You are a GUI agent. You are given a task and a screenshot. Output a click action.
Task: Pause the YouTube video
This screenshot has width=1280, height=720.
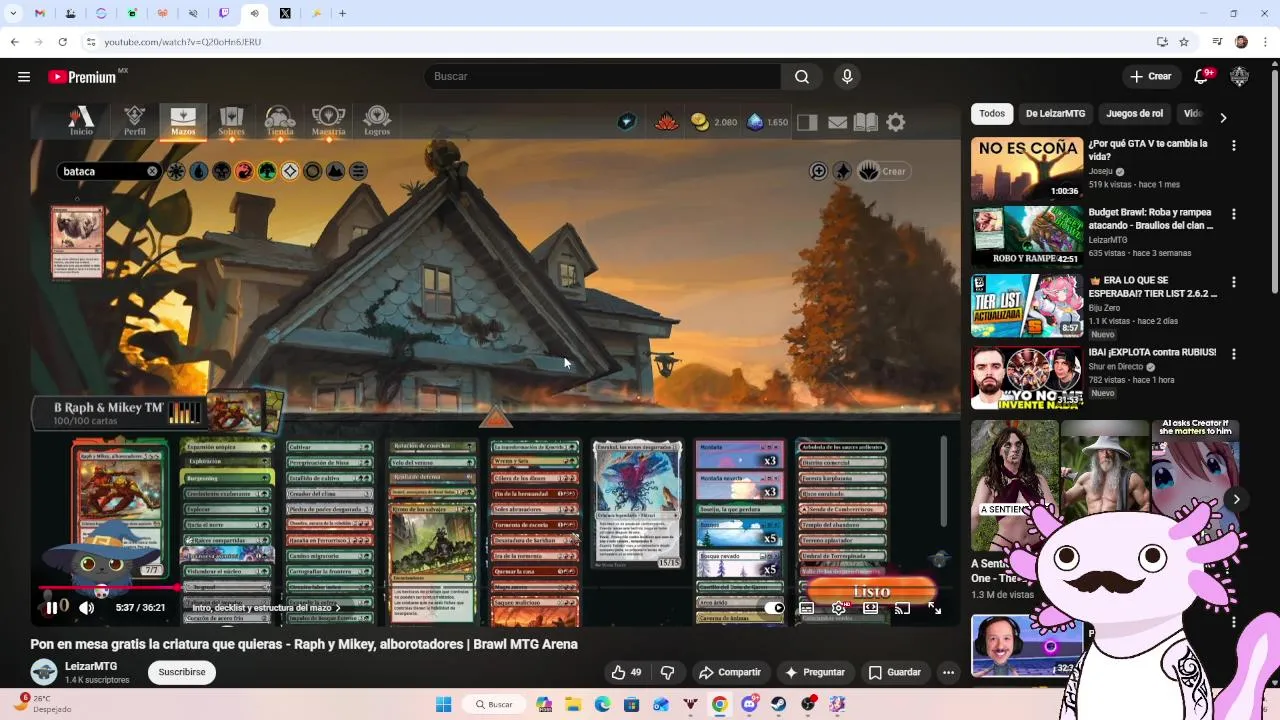[x=51, y=607]
